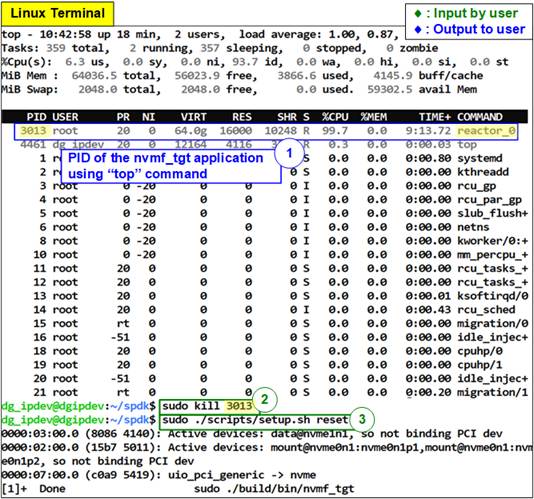Click the 64.0g VIRT value
Image resolution: width=534 pixels, height=499 pixels.
click(x=190, y=131)
